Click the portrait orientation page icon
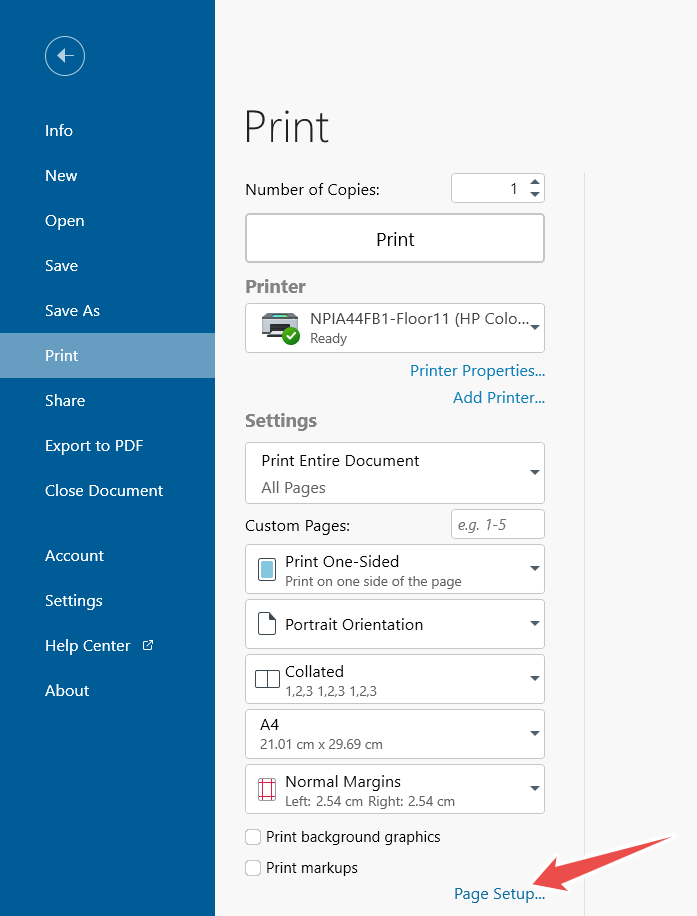This screenshot has width=697, height=916. coord(267,625)
